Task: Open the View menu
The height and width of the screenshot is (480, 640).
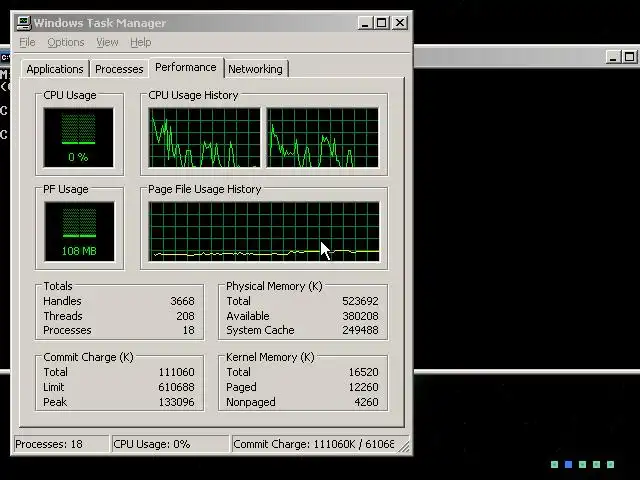Action: pos(107,42)
